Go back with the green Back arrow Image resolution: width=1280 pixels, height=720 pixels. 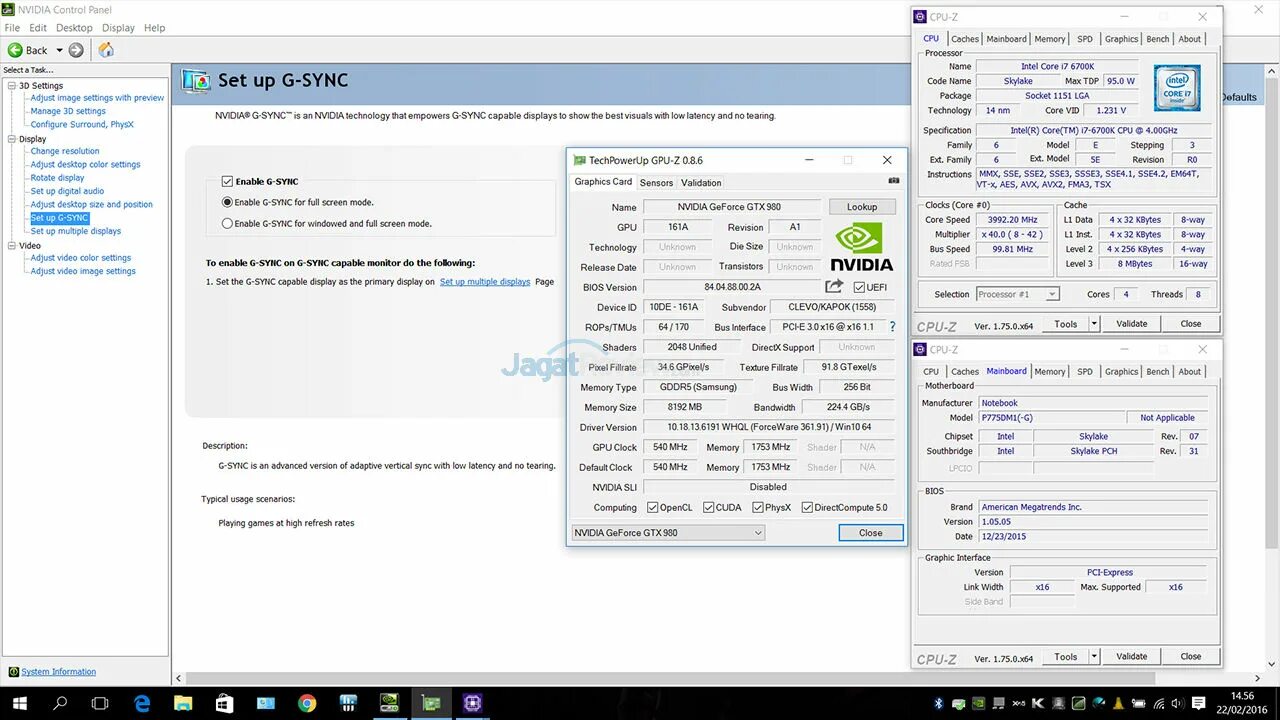point(15,50)
